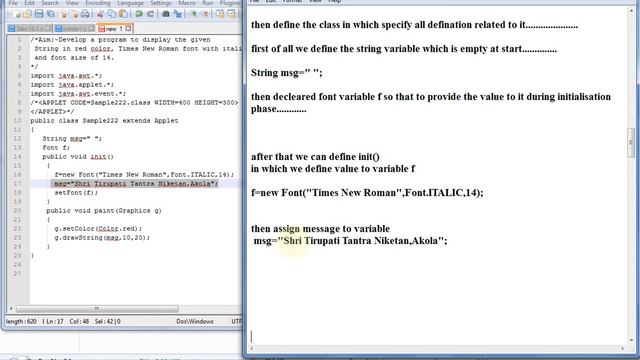Click code line 'import java.applet.*;'
This screenshot has width=640, height=360.
coord(72,85)
